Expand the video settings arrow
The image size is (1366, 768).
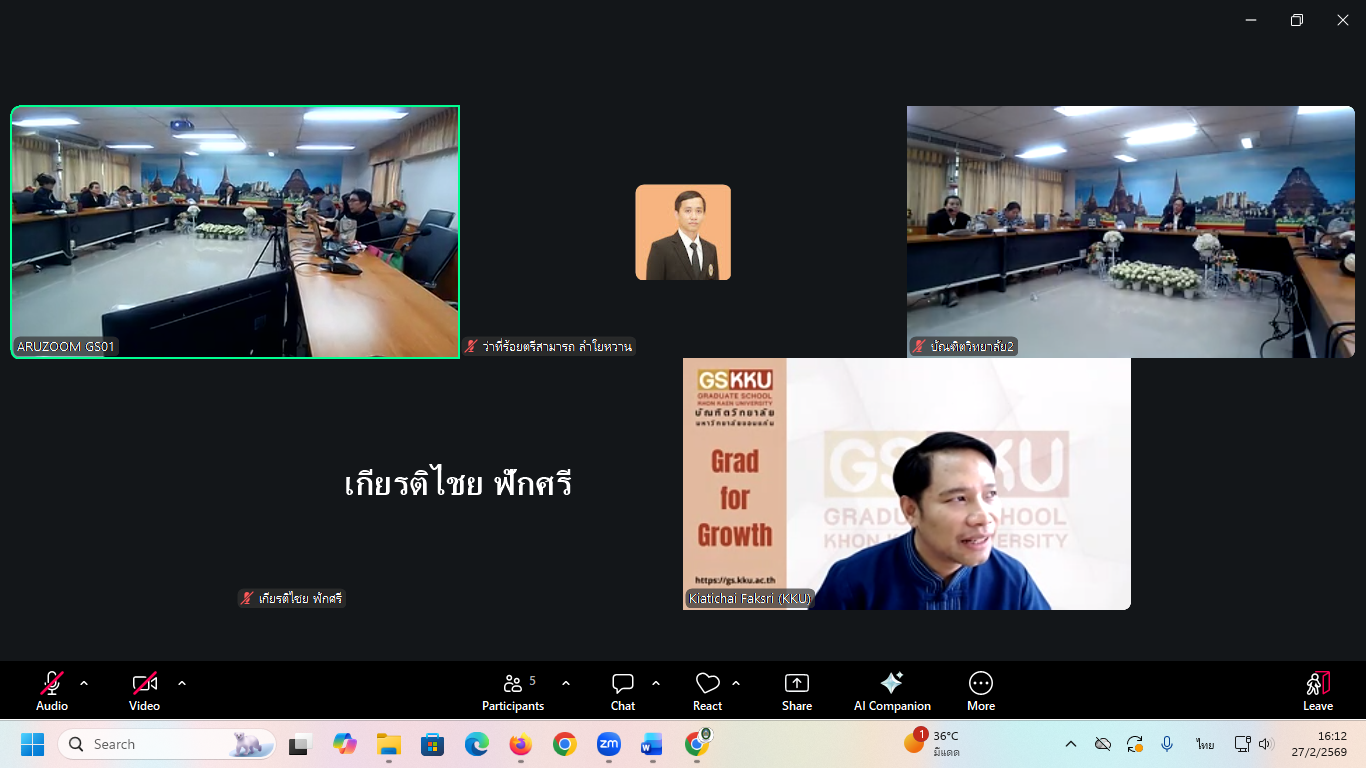pos(182,683)
